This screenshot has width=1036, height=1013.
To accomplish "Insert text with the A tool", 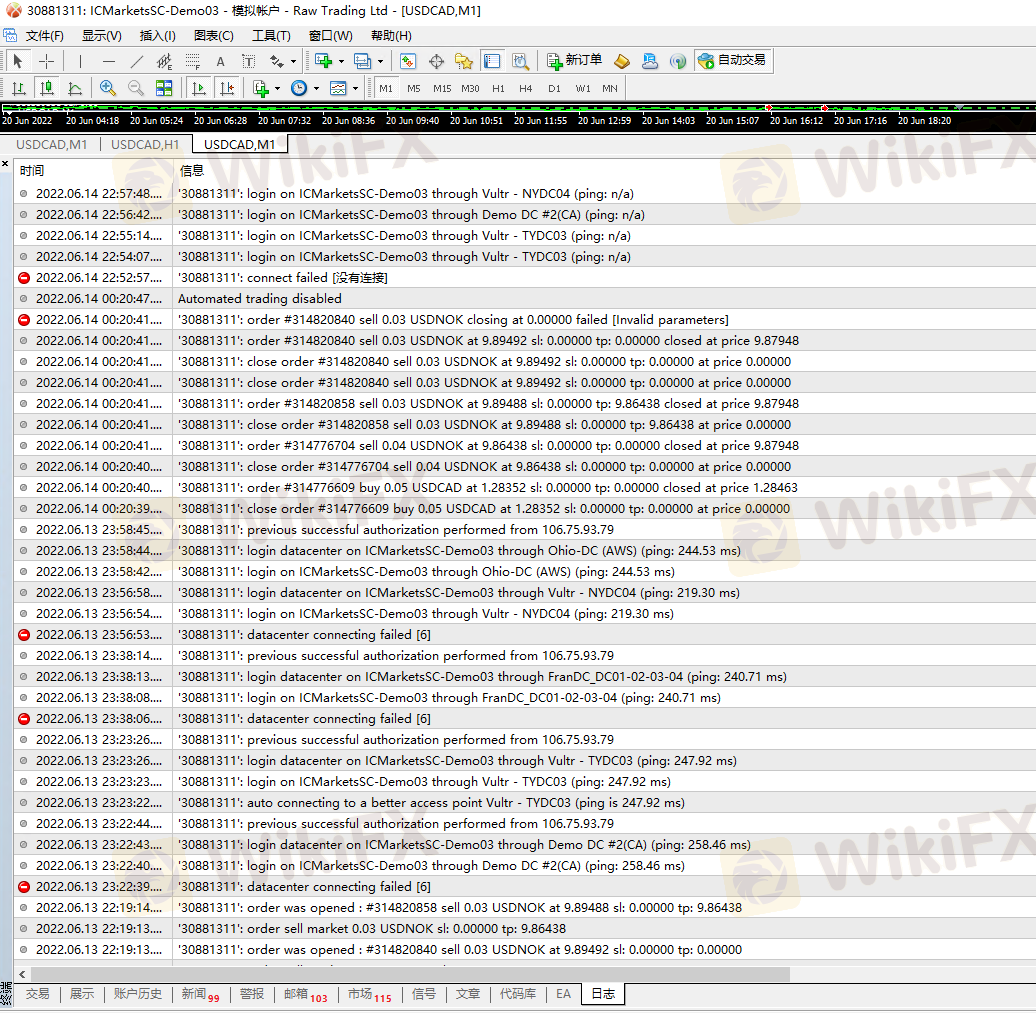I will point(221,61).
